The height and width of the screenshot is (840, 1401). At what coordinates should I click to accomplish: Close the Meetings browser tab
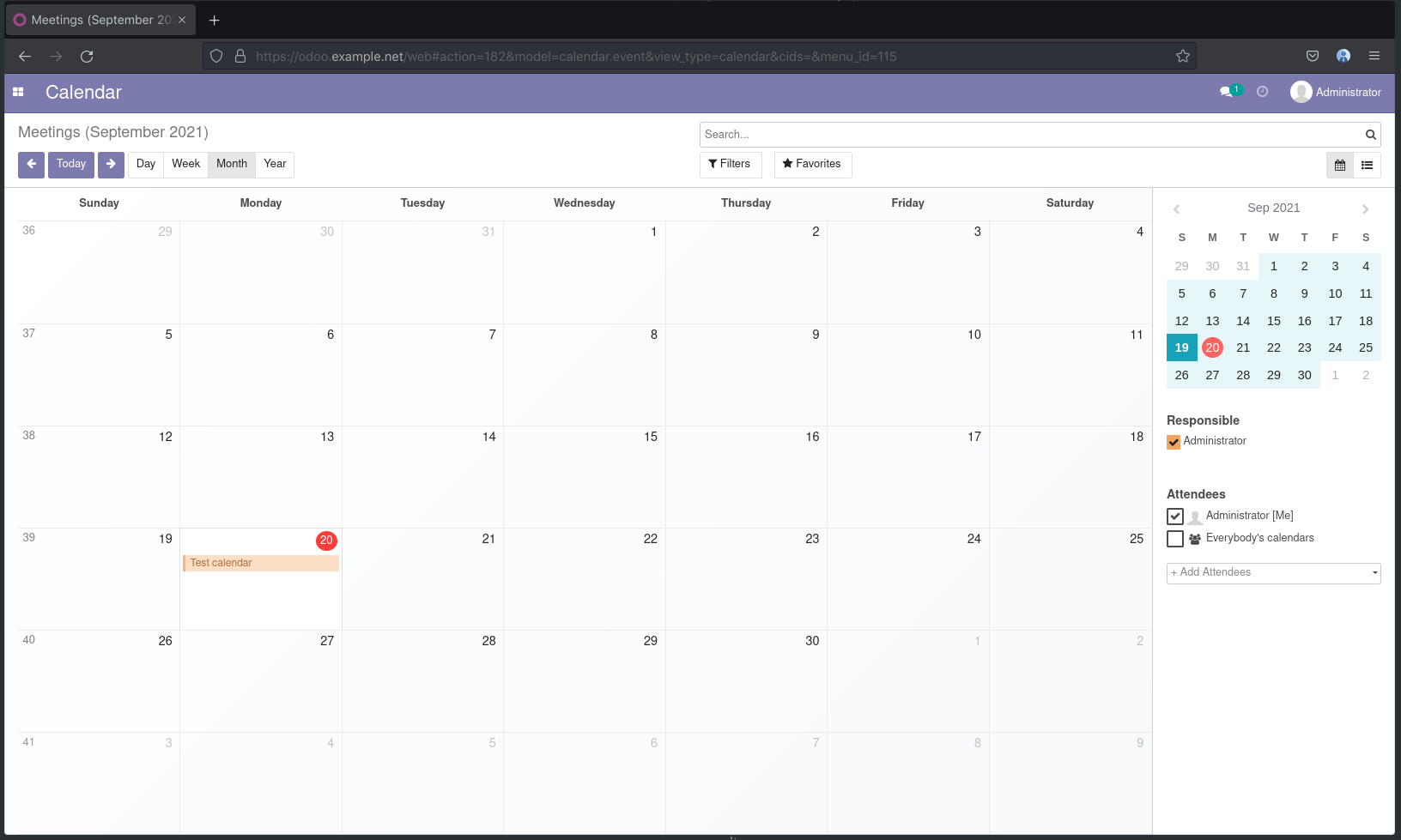tap(182, 20)
